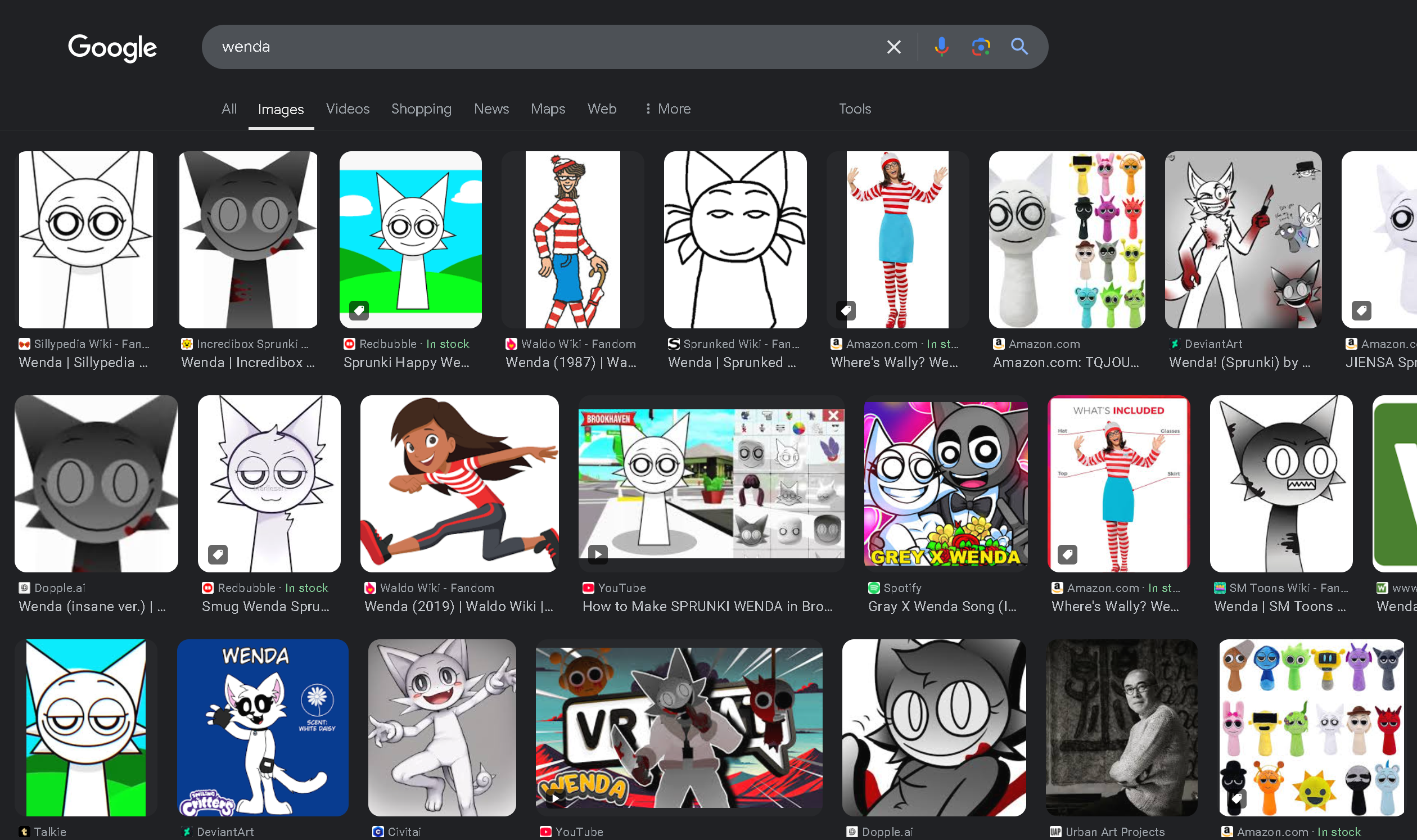Image resolution: width=1417 pixels, height=840 pixels.
Task: Click the product tag icon on What's Included costume image
Action: [x=1067, y=554]
